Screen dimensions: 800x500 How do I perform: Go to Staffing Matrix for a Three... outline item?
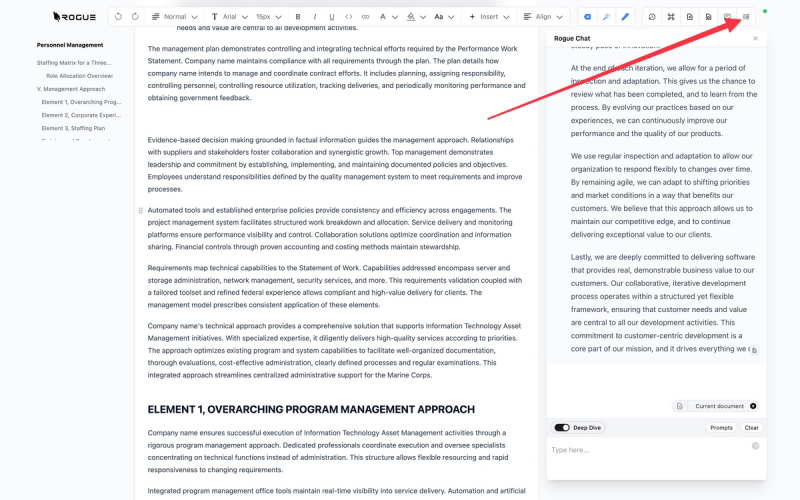tap(74, 63)
